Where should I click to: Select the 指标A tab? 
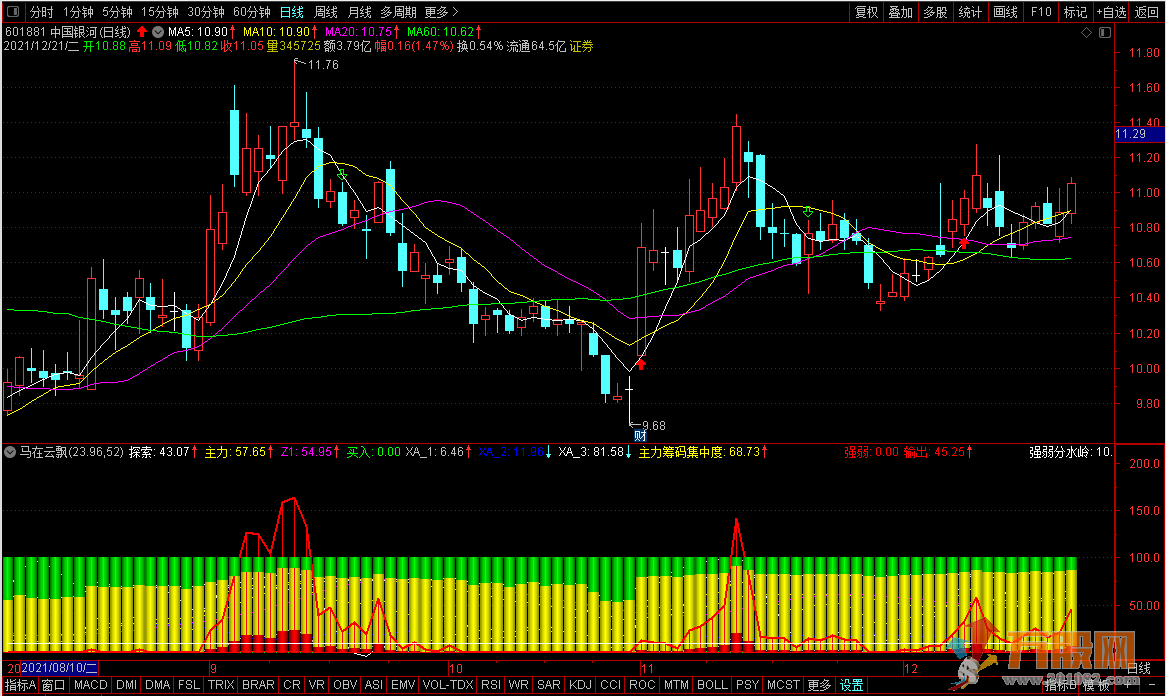[x=20, y=685]
